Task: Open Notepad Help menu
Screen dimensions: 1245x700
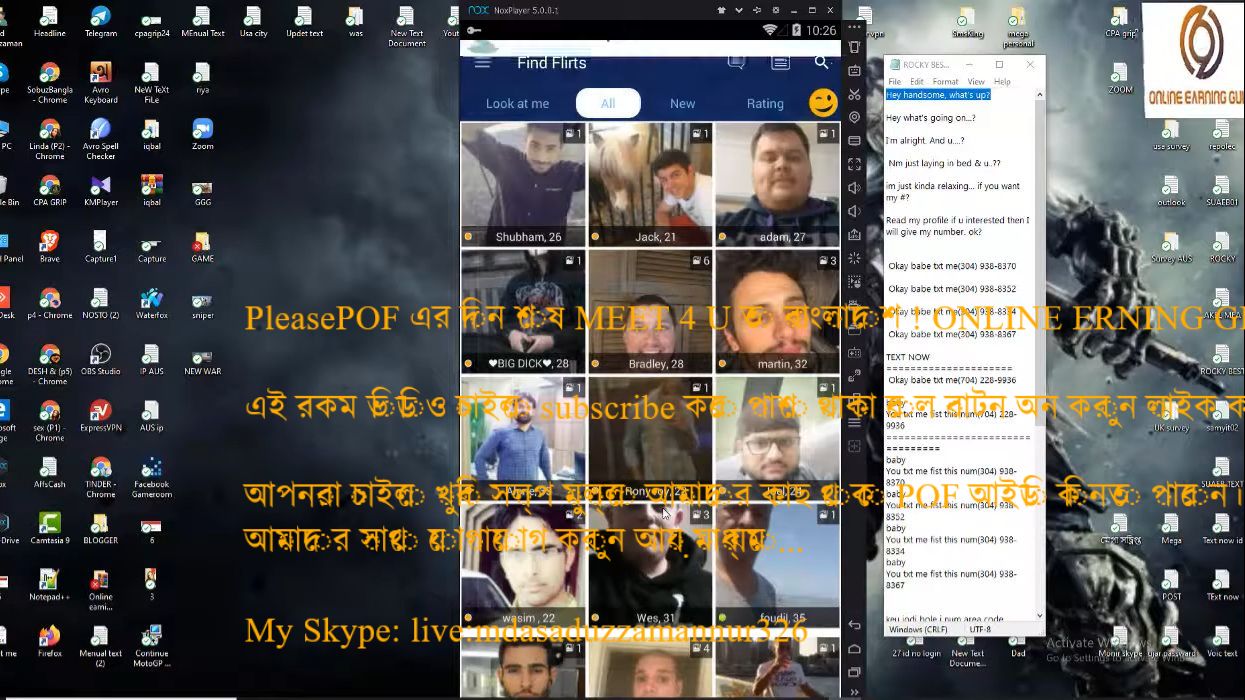Action: coord(1002,82)
